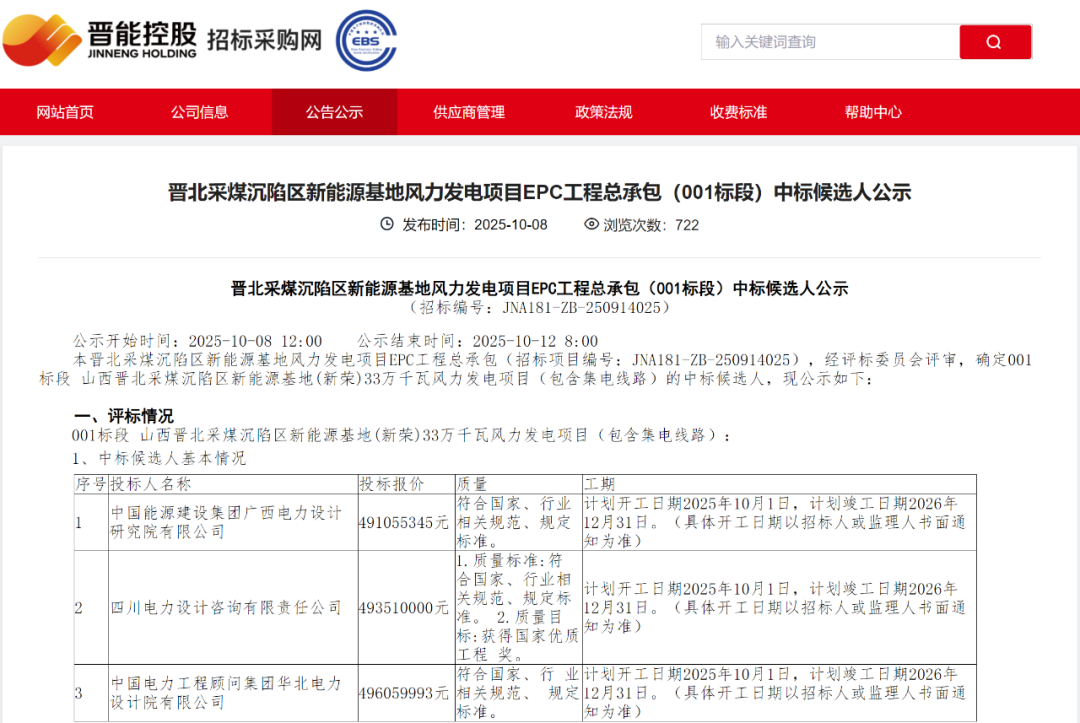1080x723 pixels.
Task: Click bidder 四川电力设计咨询有限责任公司 cell
Action: [x=232, y=607]
